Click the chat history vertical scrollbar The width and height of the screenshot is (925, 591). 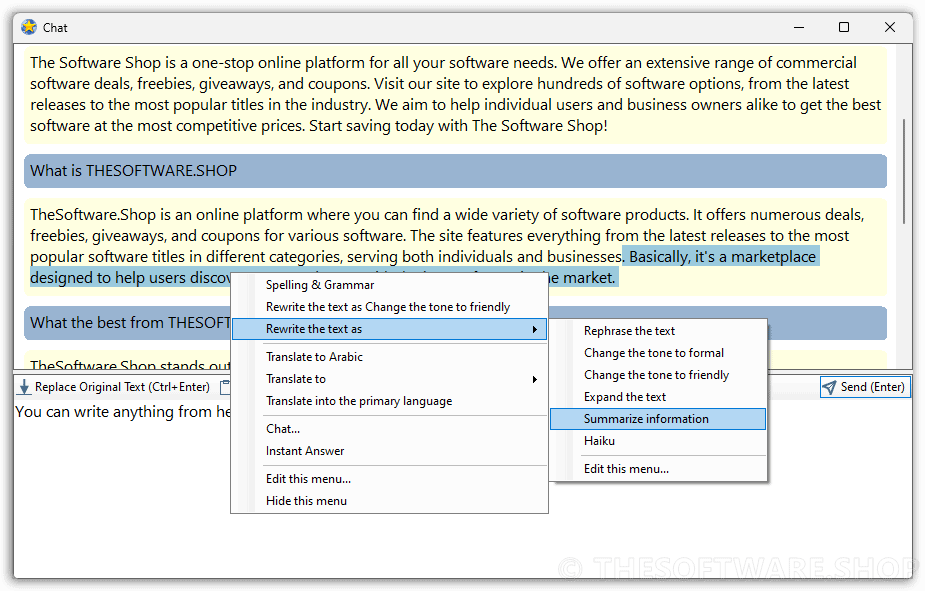pyautogui.click(x=904, y=171)
